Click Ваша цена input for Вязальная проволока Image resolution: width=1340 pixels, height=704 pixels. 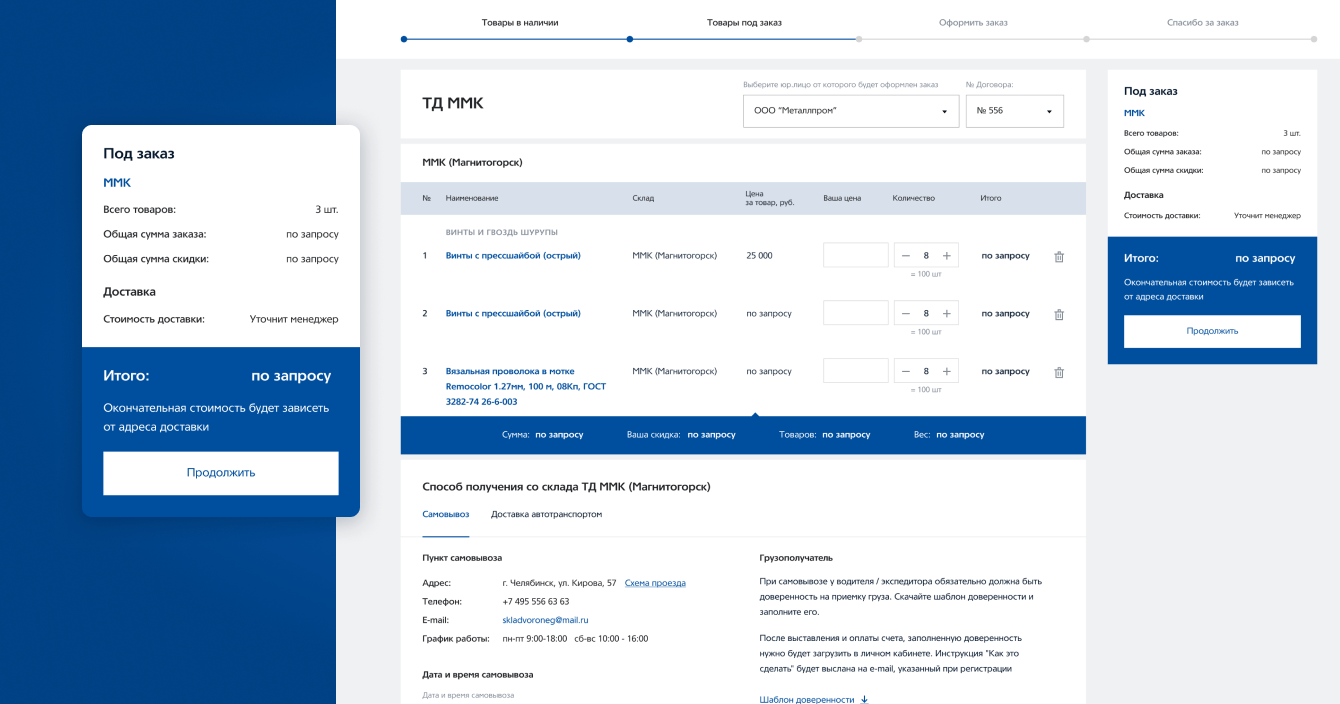click(856, 371)
